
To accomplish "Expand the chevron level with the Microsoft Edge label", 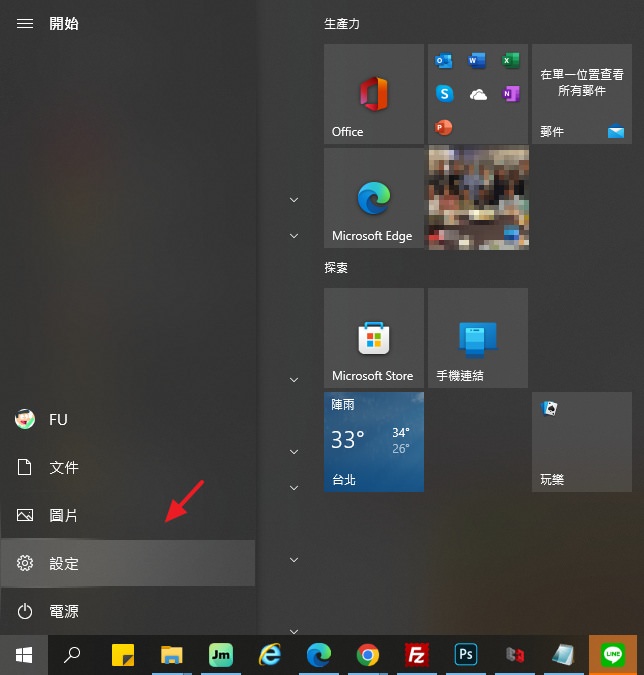I will click(294, 236).
